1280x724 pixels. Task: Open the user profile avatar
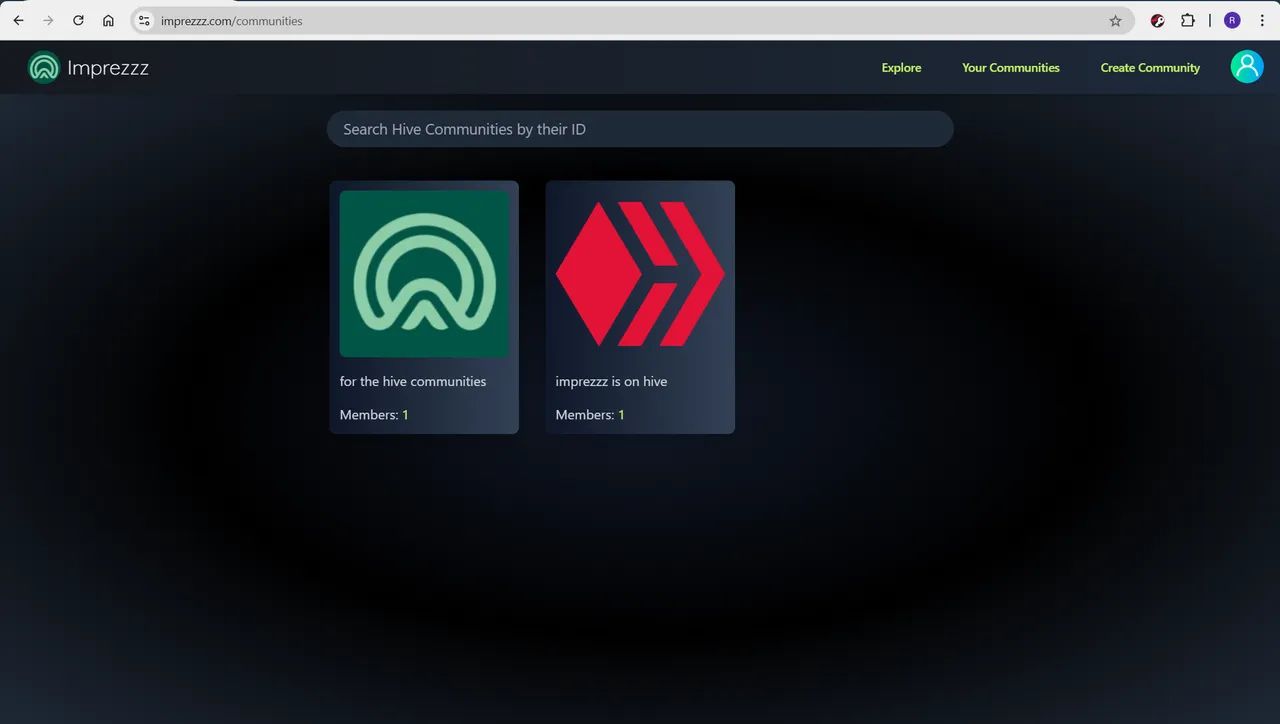pos(1246,67)
